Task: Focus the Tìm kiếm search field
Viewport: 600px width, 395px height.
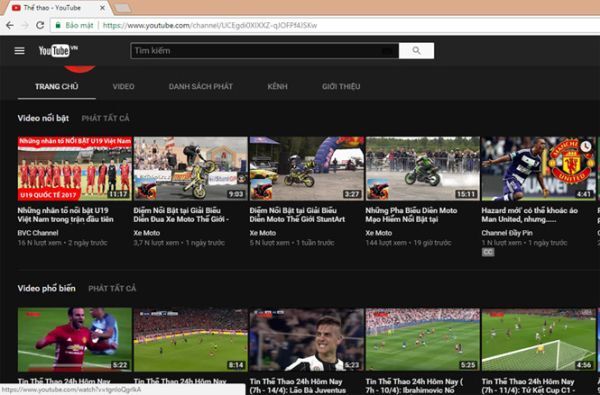Action: (x=264, y=51)
